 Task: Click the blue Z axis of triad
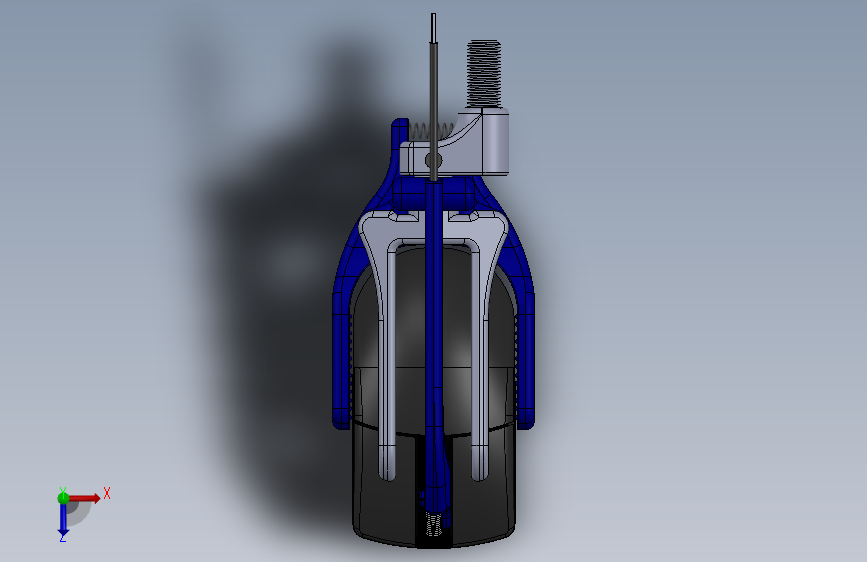click(x=63, y=520)
